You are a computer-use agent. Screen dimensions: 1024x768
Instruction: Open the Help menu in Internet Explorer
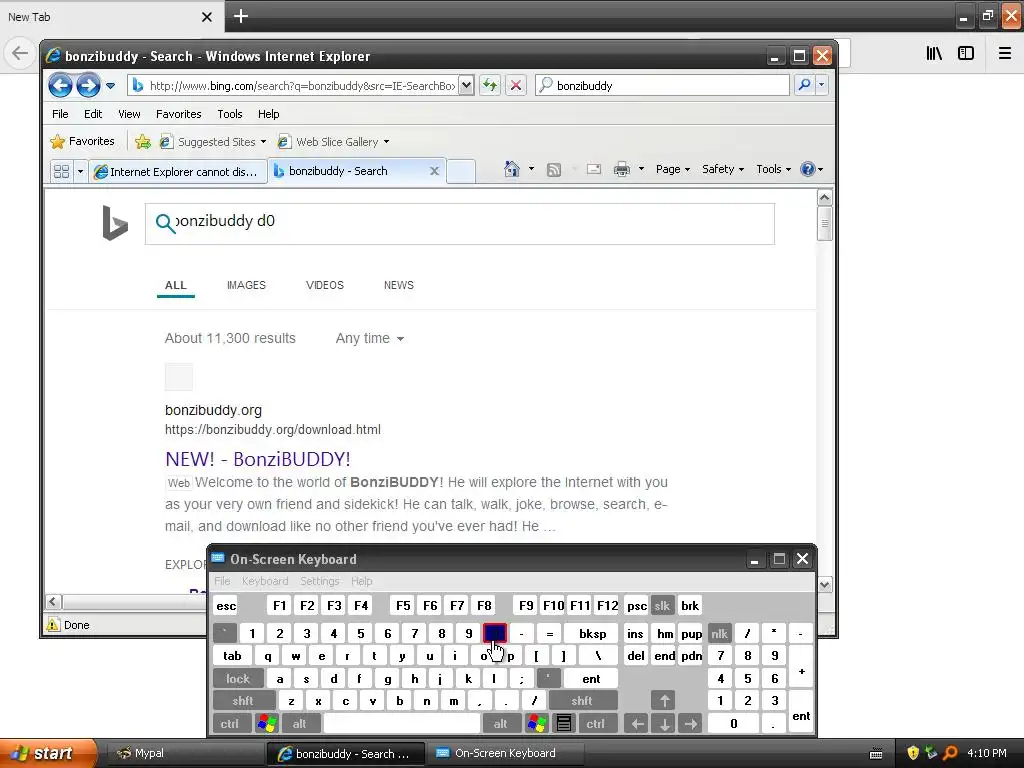(x=268, y=114)
